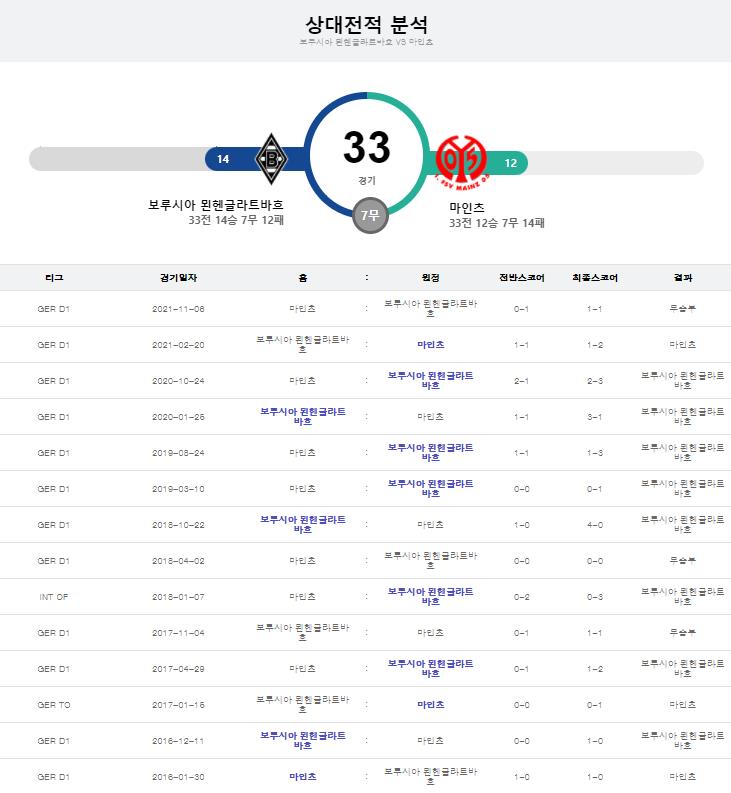
Task: Click the bold away team link in the 2020-10-24 row
Action: pos(431,380)
